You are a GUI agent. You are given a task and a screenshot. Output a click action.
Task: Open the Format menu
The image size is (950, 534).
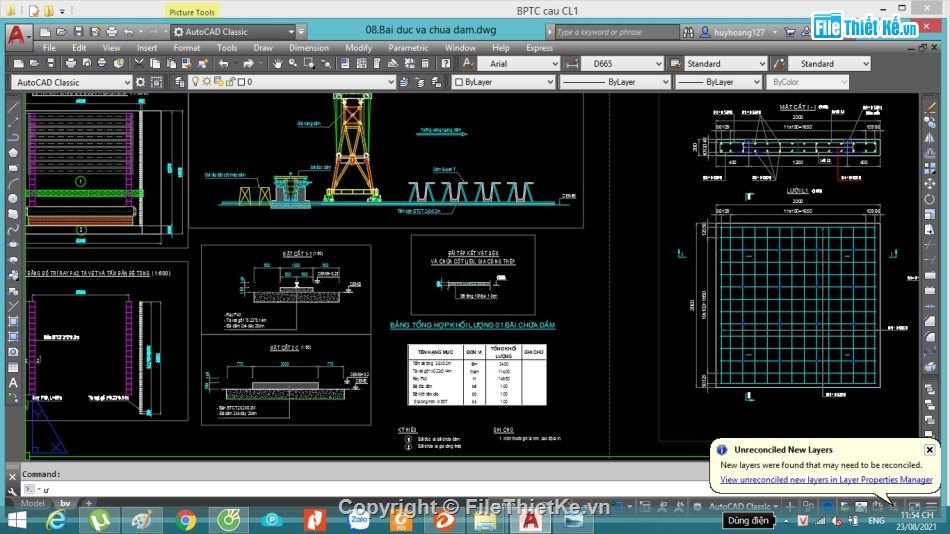[x=187, y=47]
